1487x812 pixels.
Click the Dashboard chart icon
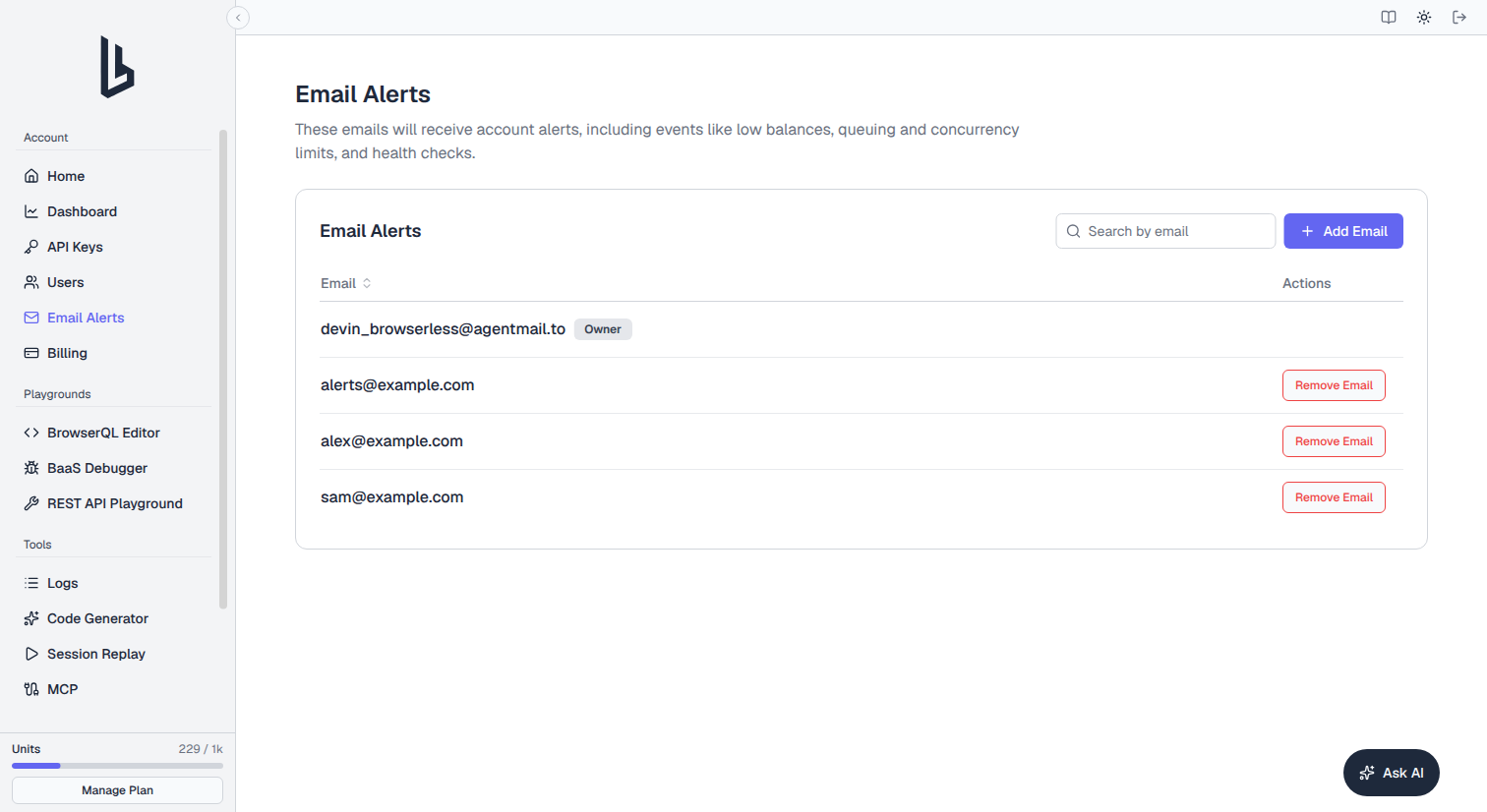(31, 211)
